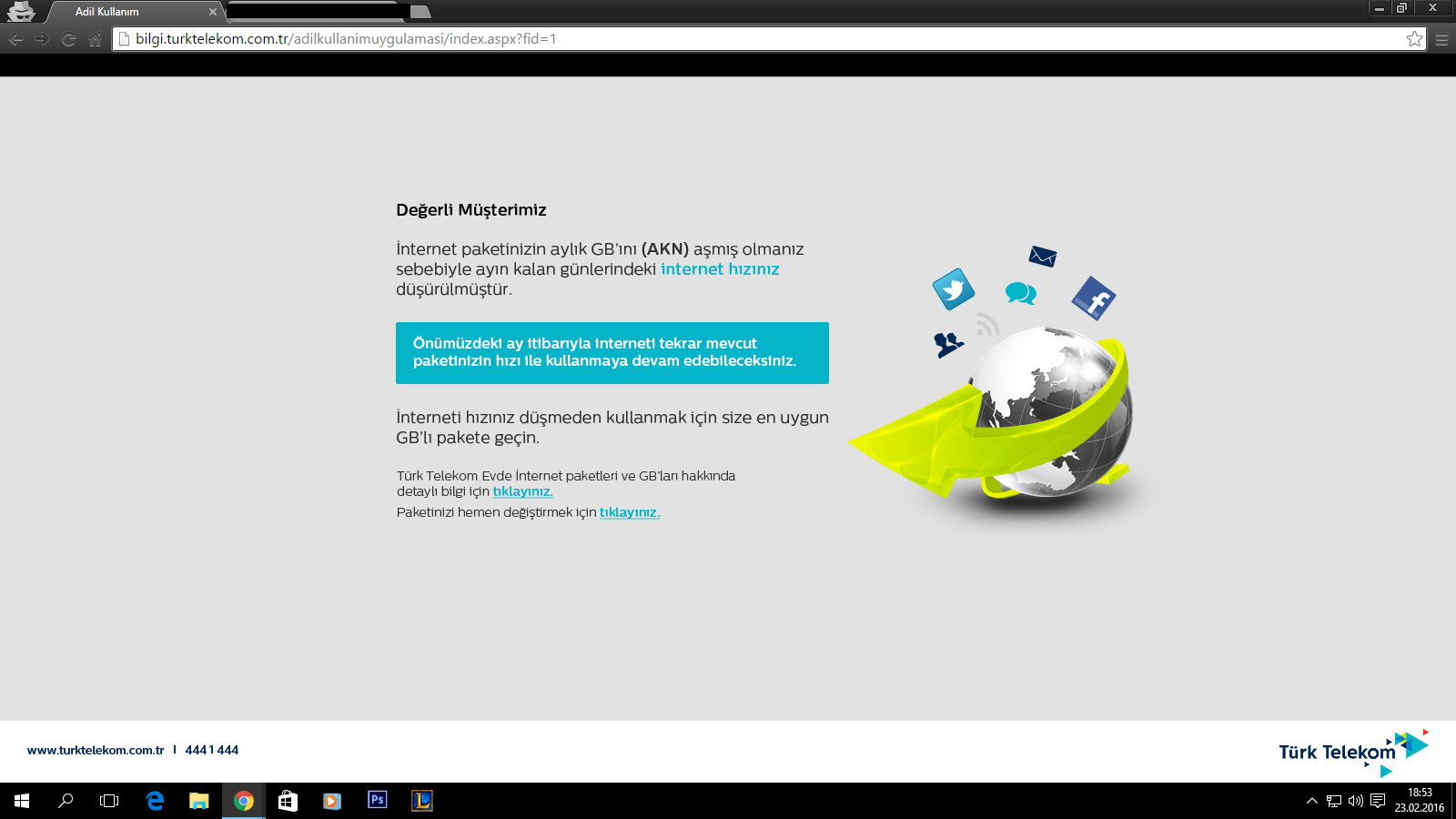Open 'tıklayınız' link to change package
The width and height of the screenshot is (1456, 819).
point(630,512)
